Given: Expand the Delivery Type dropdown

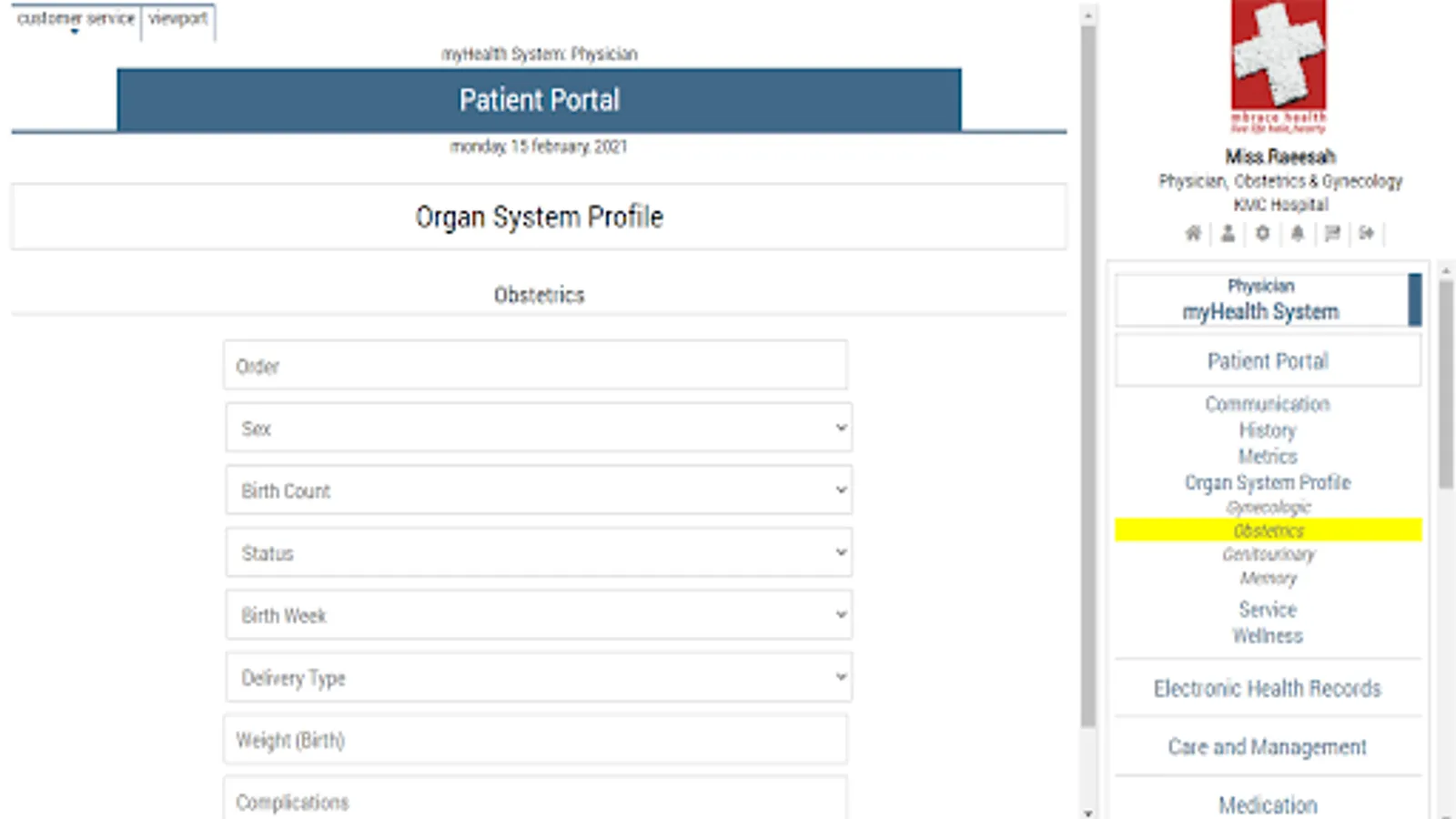Looking at the screenshot, I should 539,677.
